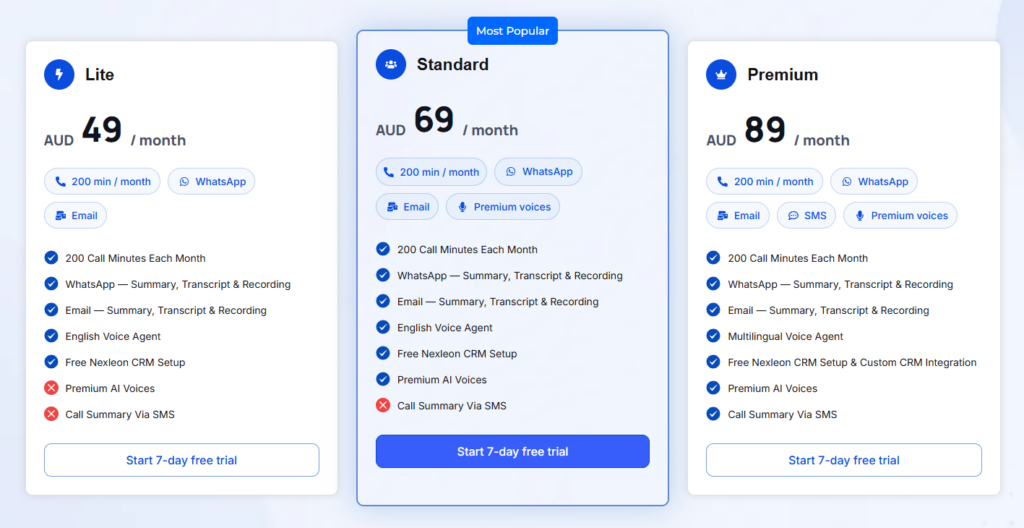Click the Premium plan crown icon
The width and height of the screenshot is (1024, 528).
[722, 74]
